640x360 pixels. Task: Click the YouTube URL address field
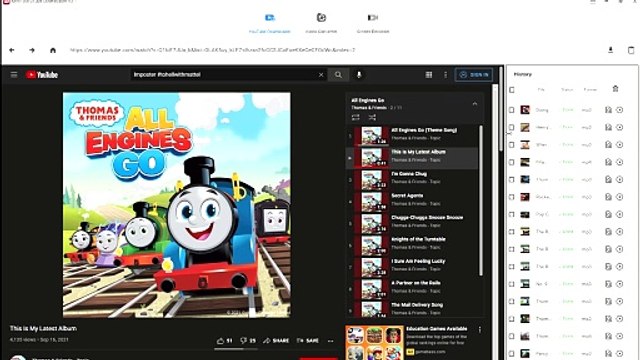click(212, 50)
